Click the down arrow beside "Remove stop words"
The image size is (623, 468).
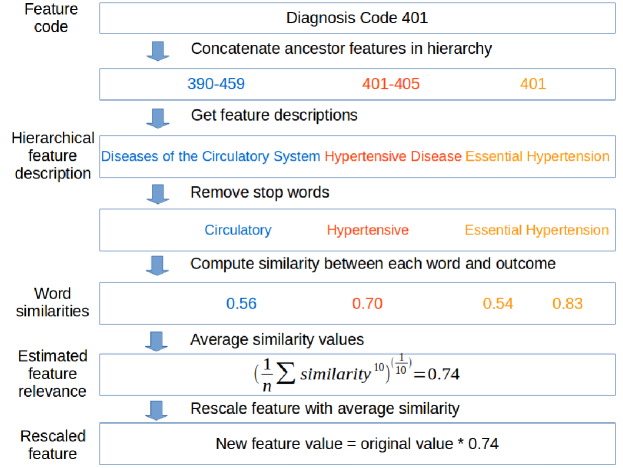coord(158,192)
